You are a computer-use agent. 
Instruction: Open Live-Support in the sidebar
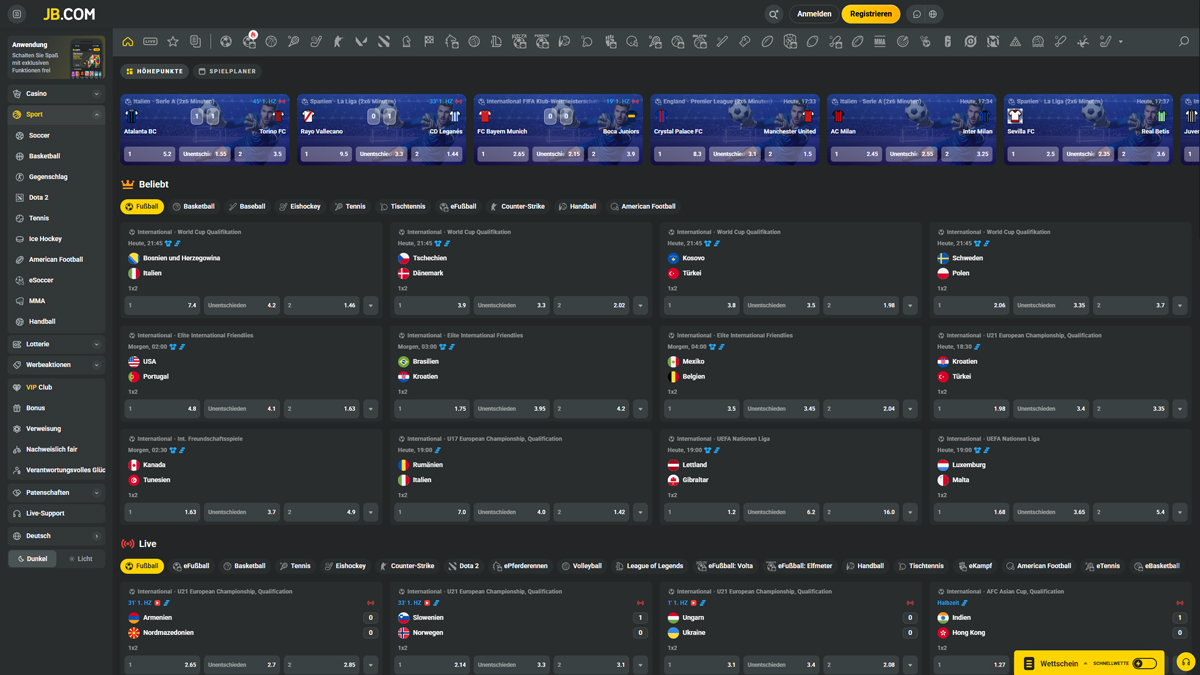[55, 514]
